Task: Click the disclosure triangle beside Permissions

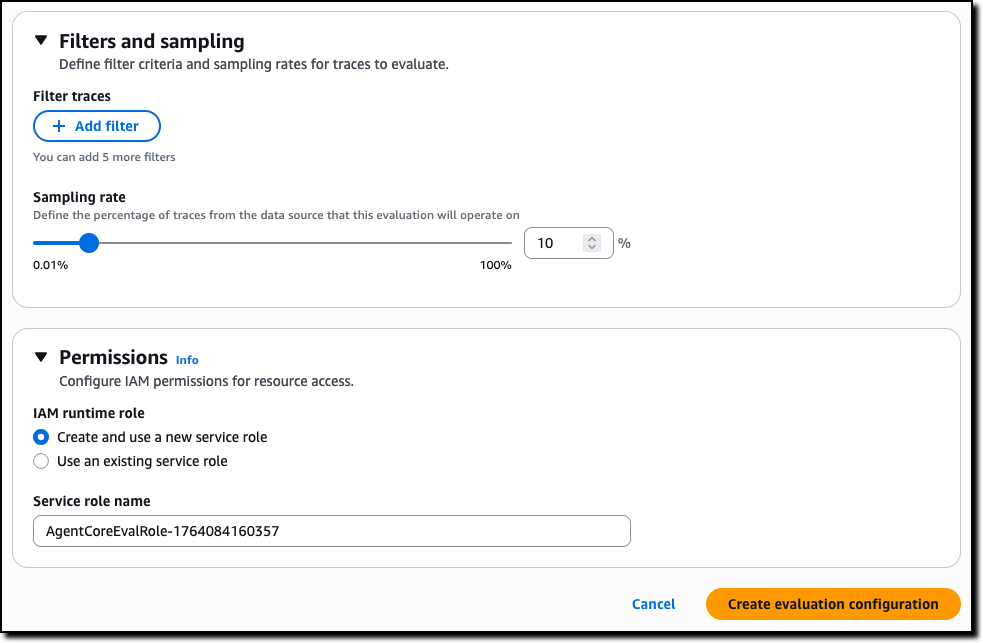Action: (x=40, y=357)
